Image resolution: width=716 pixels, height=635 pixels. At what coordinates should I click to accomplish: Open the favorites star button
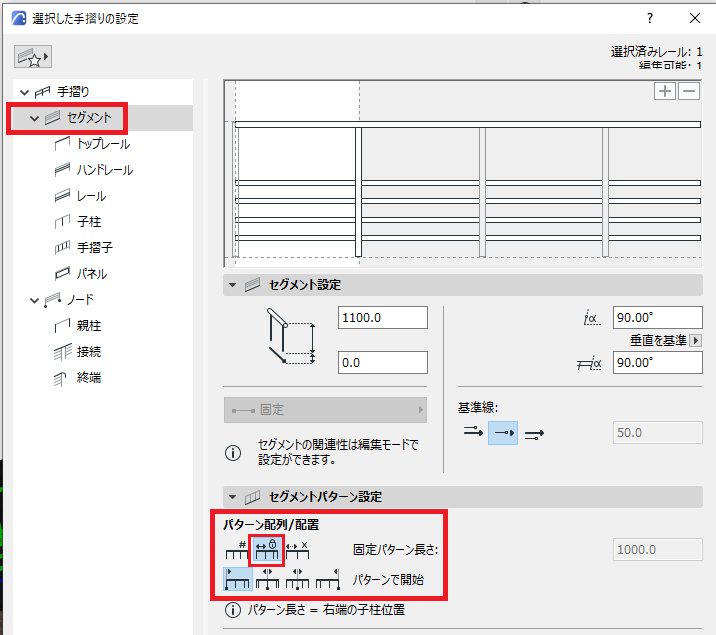(x=32, y=57)
